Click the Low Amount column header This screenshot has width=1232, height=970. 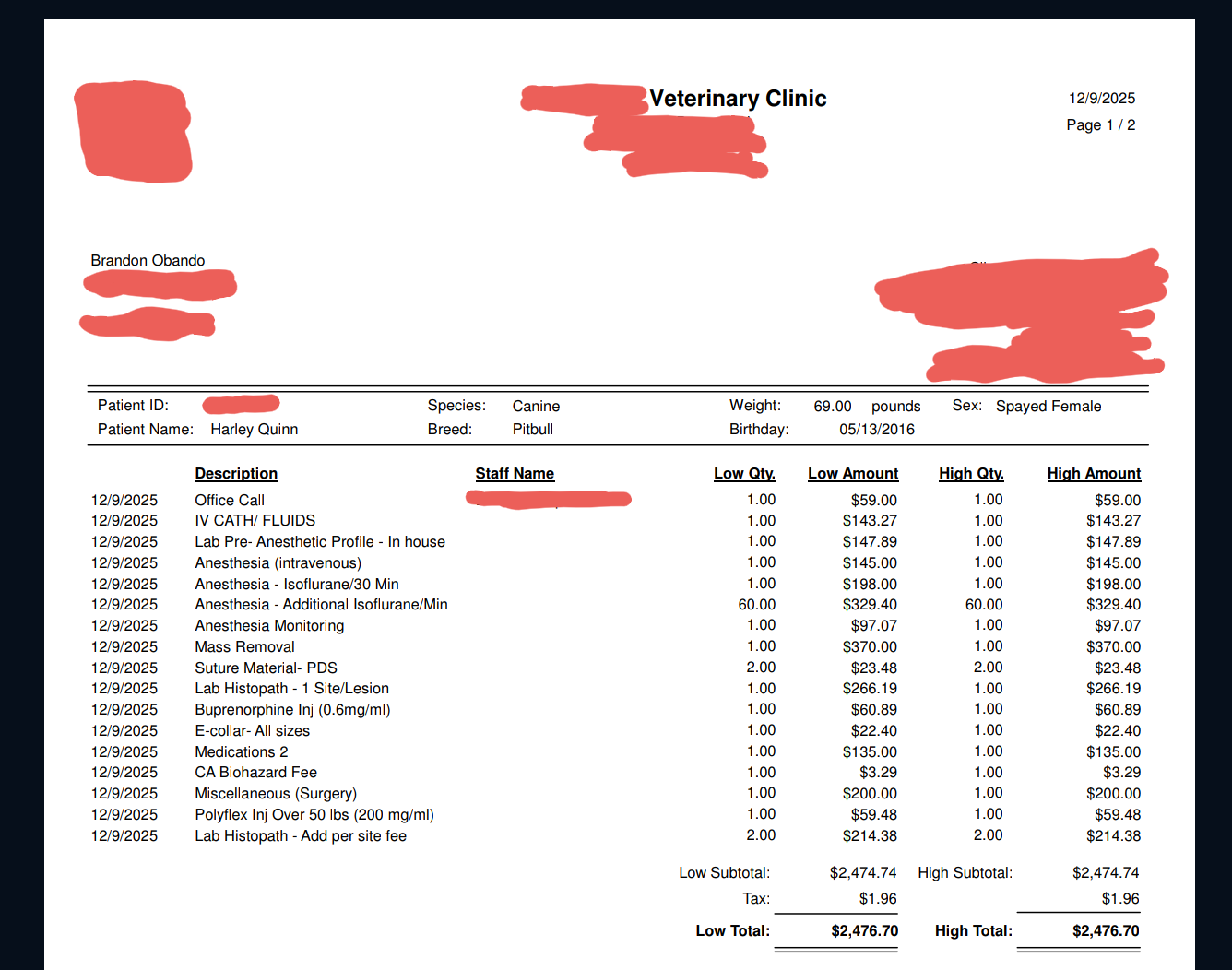853,473
